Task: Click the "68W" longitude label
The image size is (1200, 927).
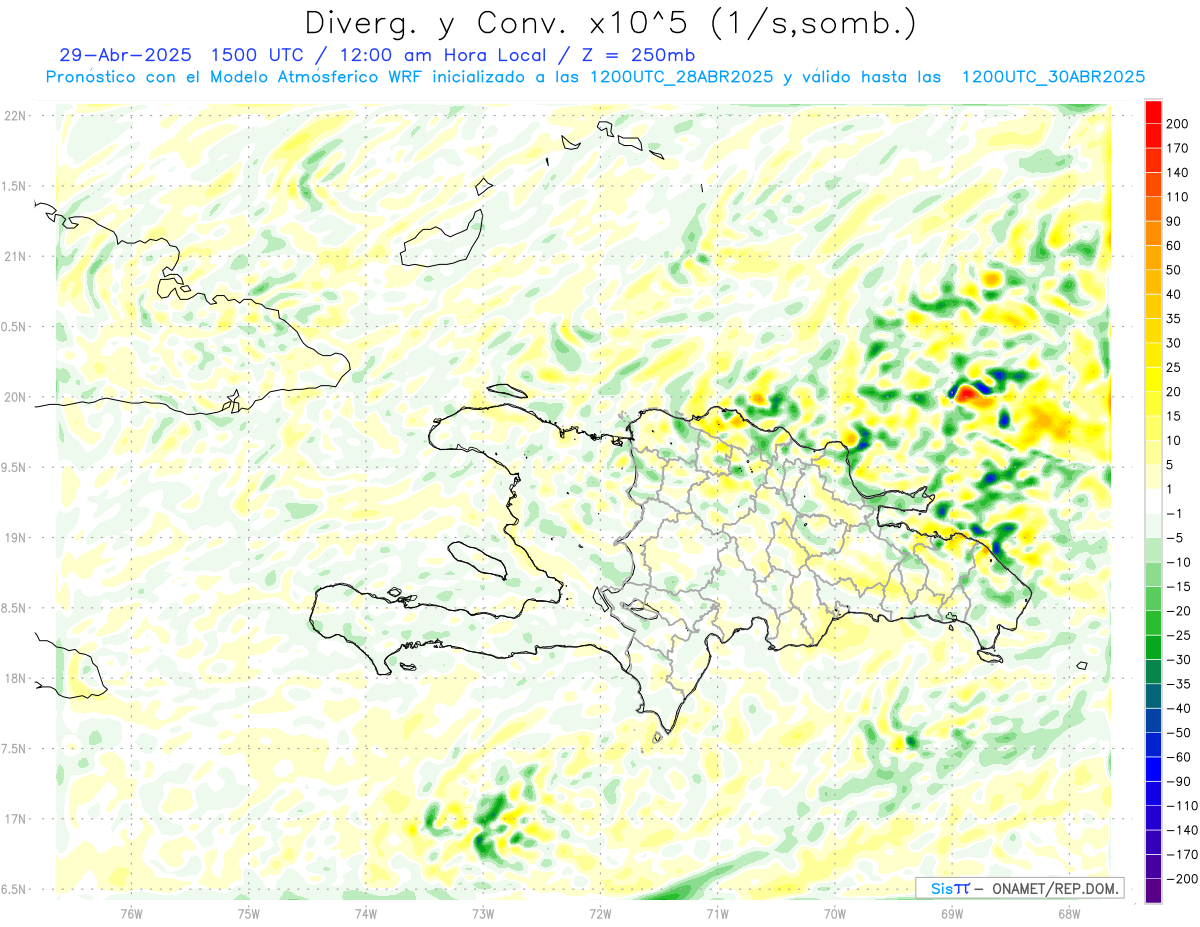Action: click(x=1069, y=914)
